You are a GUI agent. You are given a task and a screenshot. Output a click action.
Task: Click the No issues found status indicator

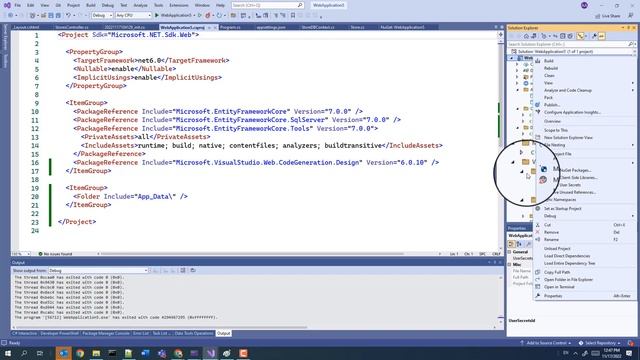coord(55,254)
